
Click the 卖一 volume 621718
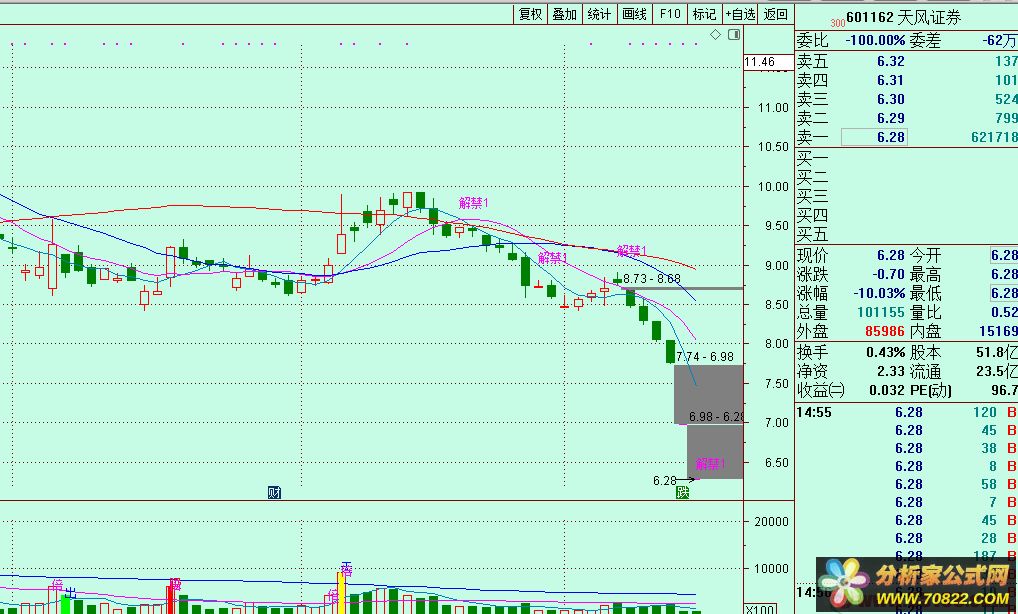(x=994, y=137)
